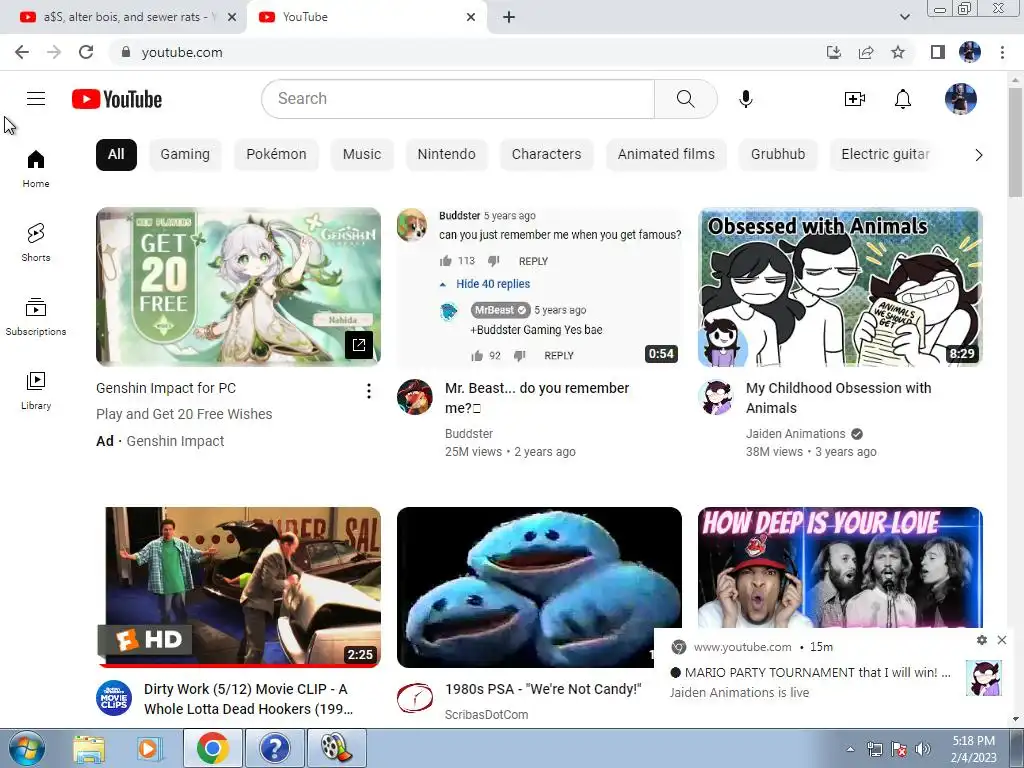Go to Home in sidebar
Viewport: 1024px width, 768px height.
[x=36, y=169]
